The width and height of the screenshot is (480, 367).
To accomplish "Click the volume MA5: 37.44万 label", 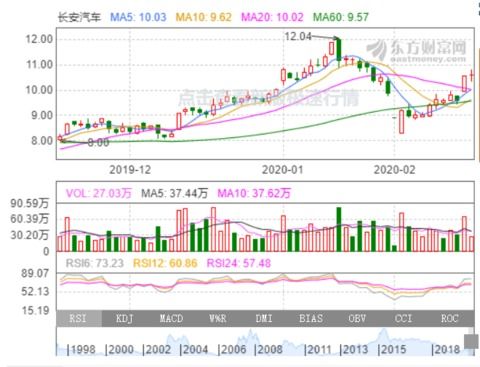I will tap(174, 193).
